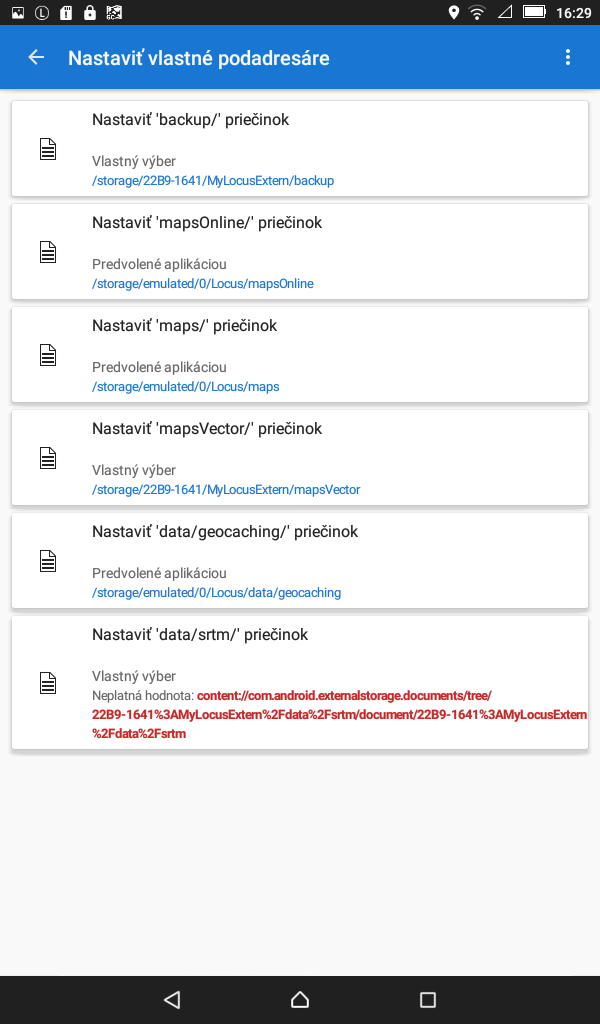Select Nastaviť 'data/srtm/' priečinok item
600x1024 pixels.
pyautogui.click(x=200, y=635)
